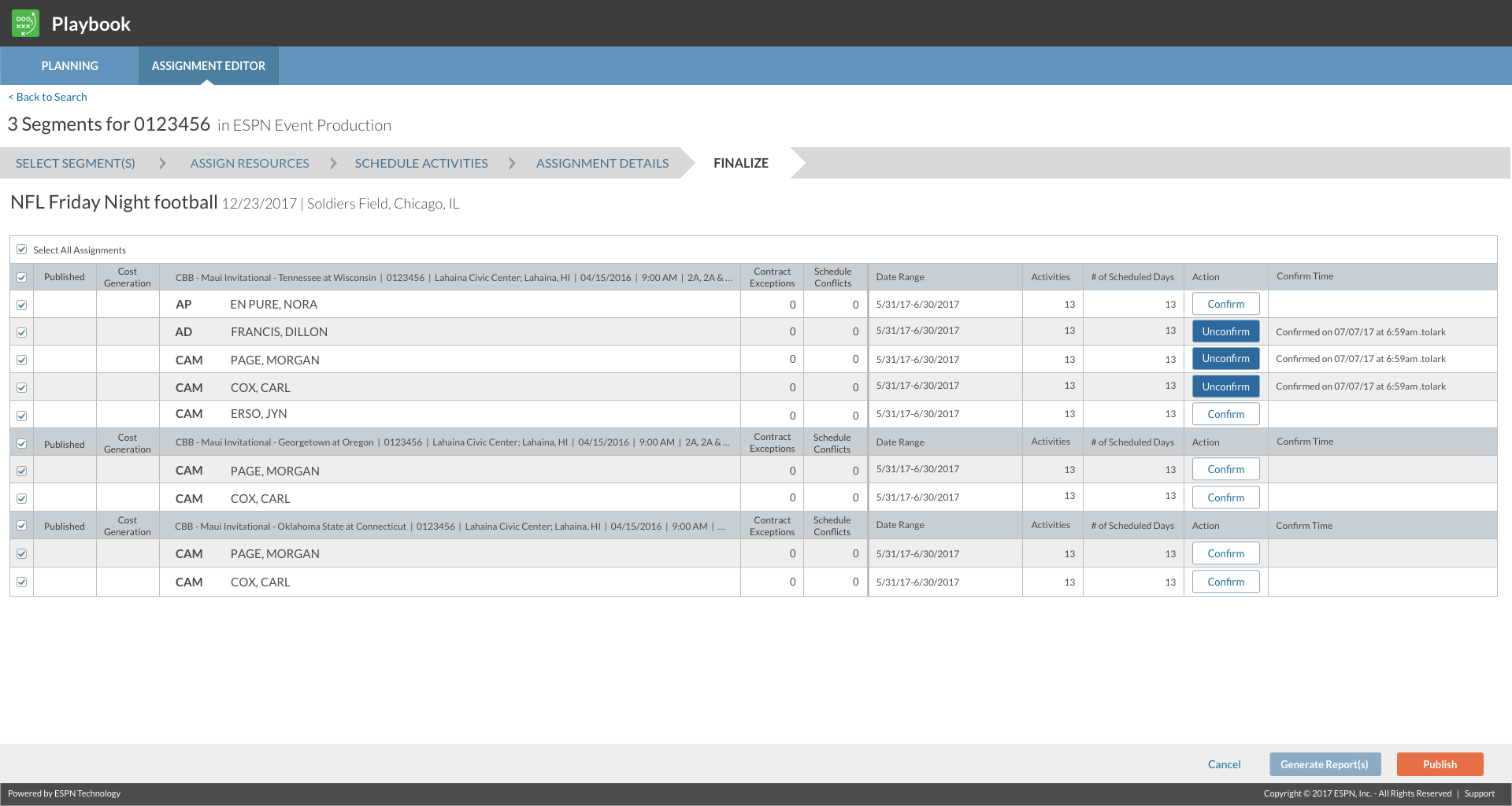Viewport: 1512px width, 806px height.
Task: Click Generate Report(s) button
Action: [x=1325, y=764]
